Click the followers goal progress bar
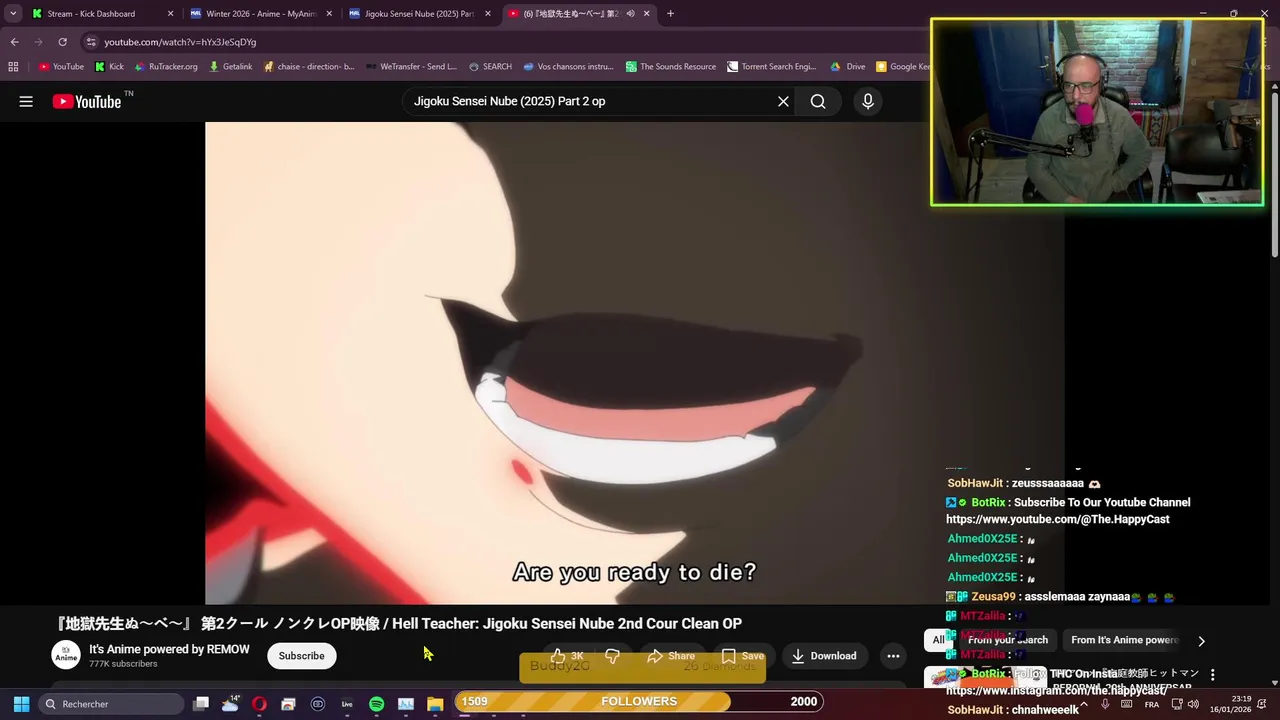The image size is (1280, 720). 640,701
